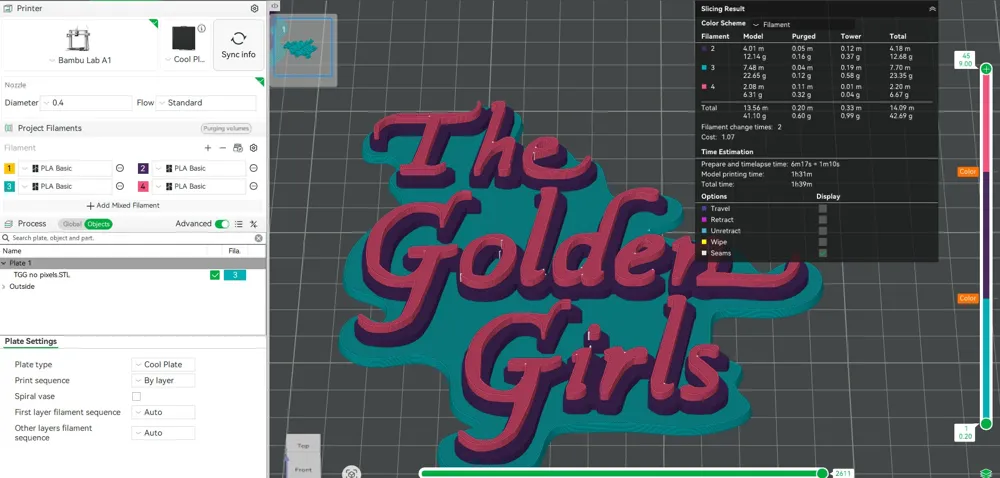This screenshot has height=478, width=1000.
Task: Click the edit icon beside filament 3
Action: (x=119, y=186)
